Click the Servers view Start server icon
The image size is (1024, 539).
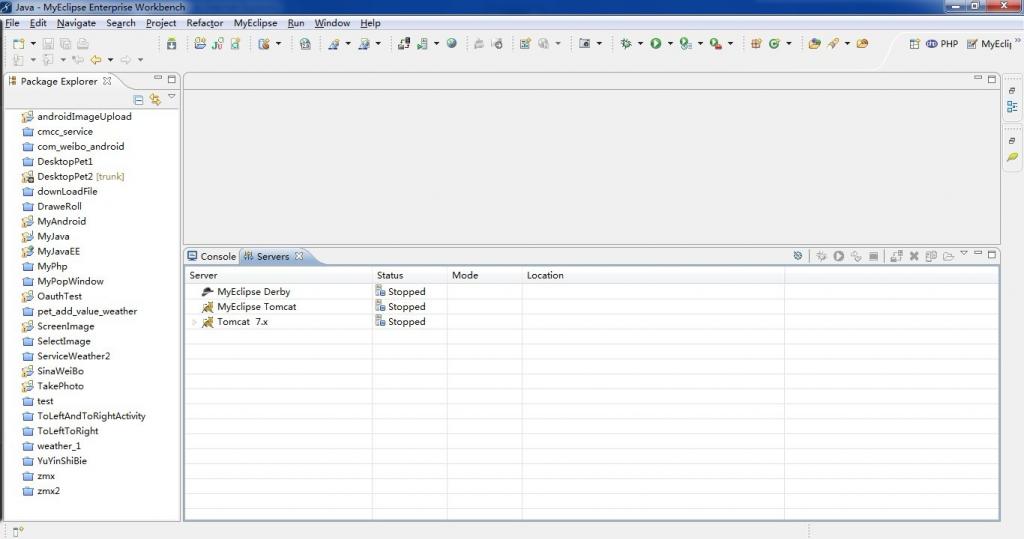coord(839,256)
